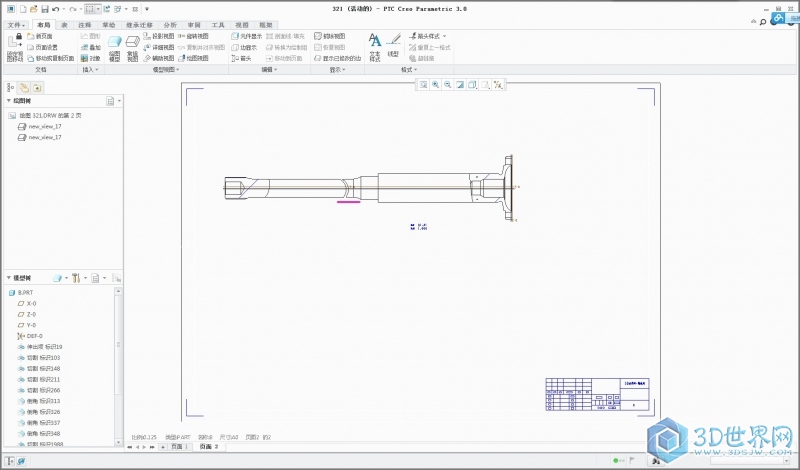Select the X-0 datum plane
The width and height of the screenshot is (800, 470).
coord(27,303)
